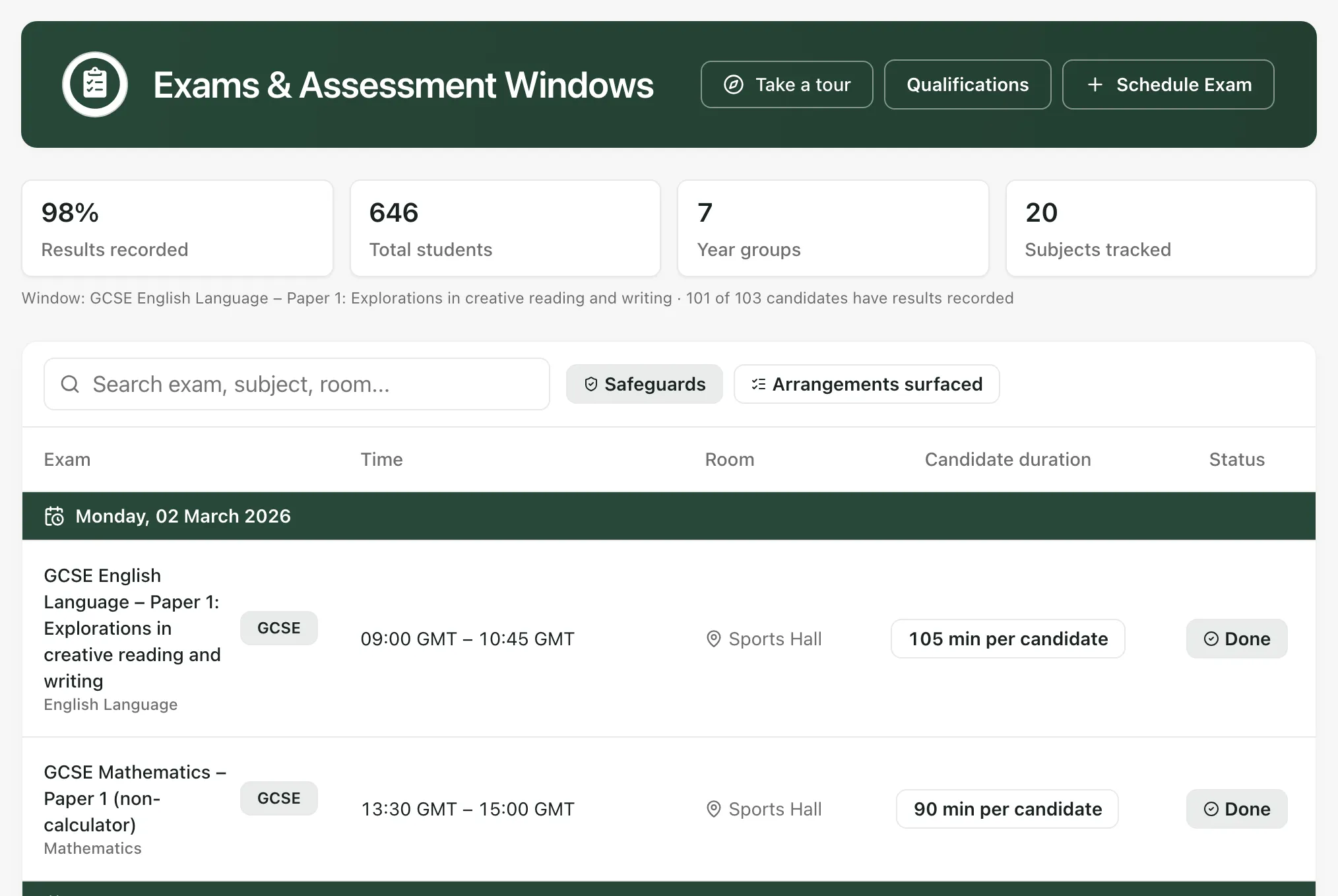
Task: Click GCSE tag on Mathematics row
Action: (x=279, y=798)
